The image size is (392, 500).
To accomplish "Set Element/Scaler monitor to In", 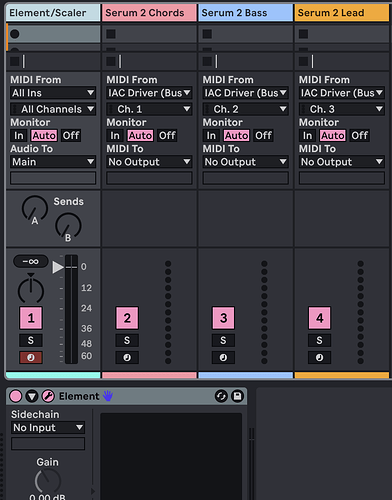I will click(x=19, y=136).
